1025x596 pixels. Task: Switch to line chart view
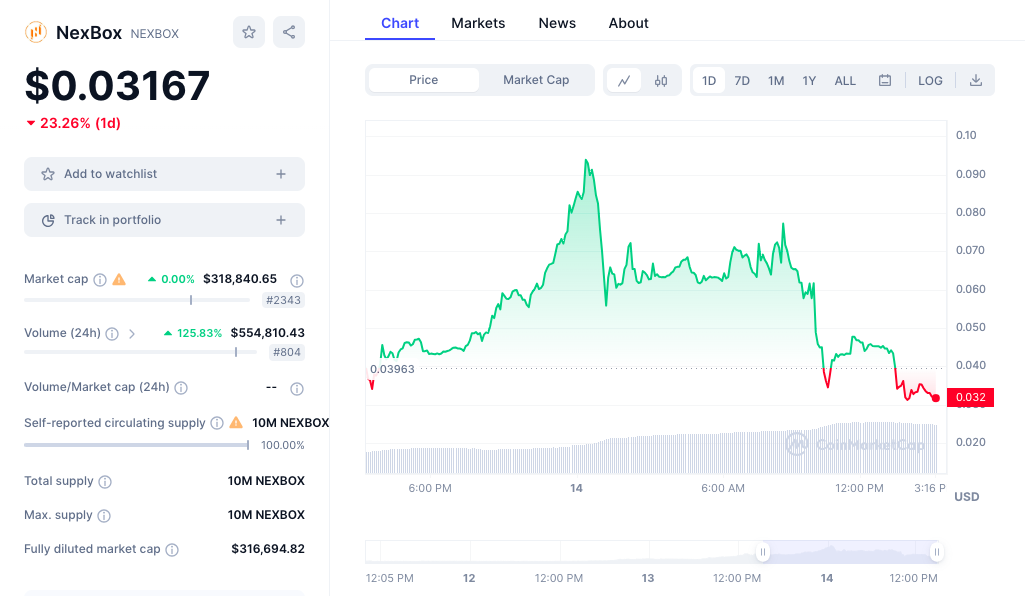pos(624,80)
